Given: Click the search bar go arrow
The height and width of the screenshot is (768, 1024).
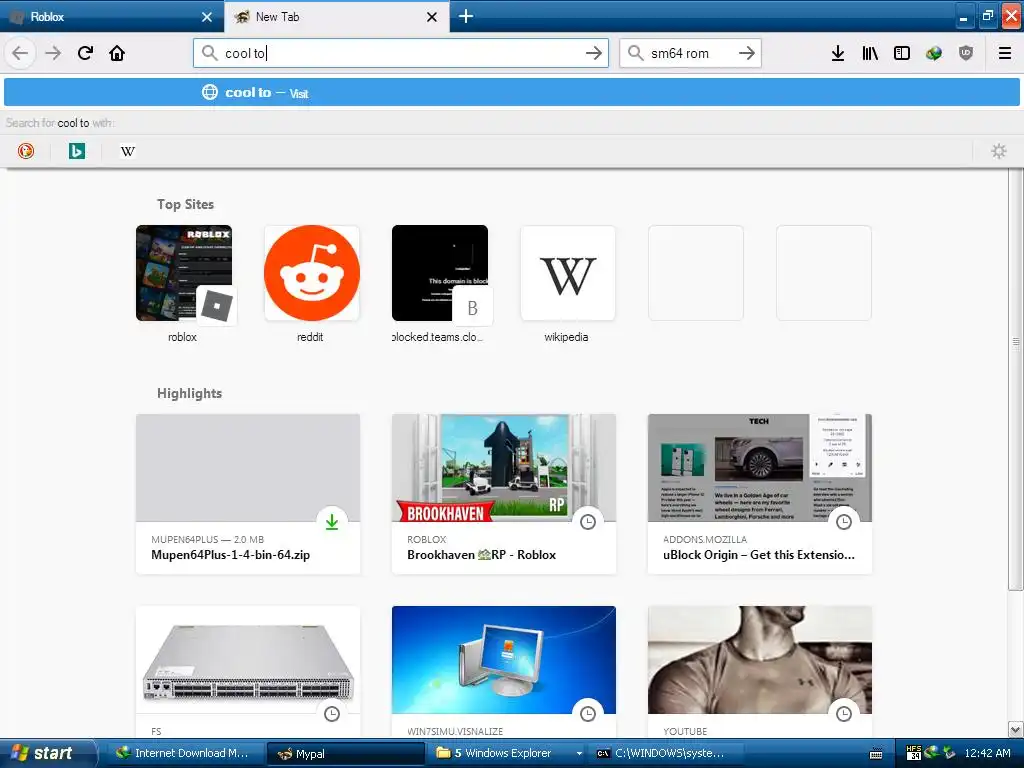Looking at the screenshot, I should click(x=746, y=53).
